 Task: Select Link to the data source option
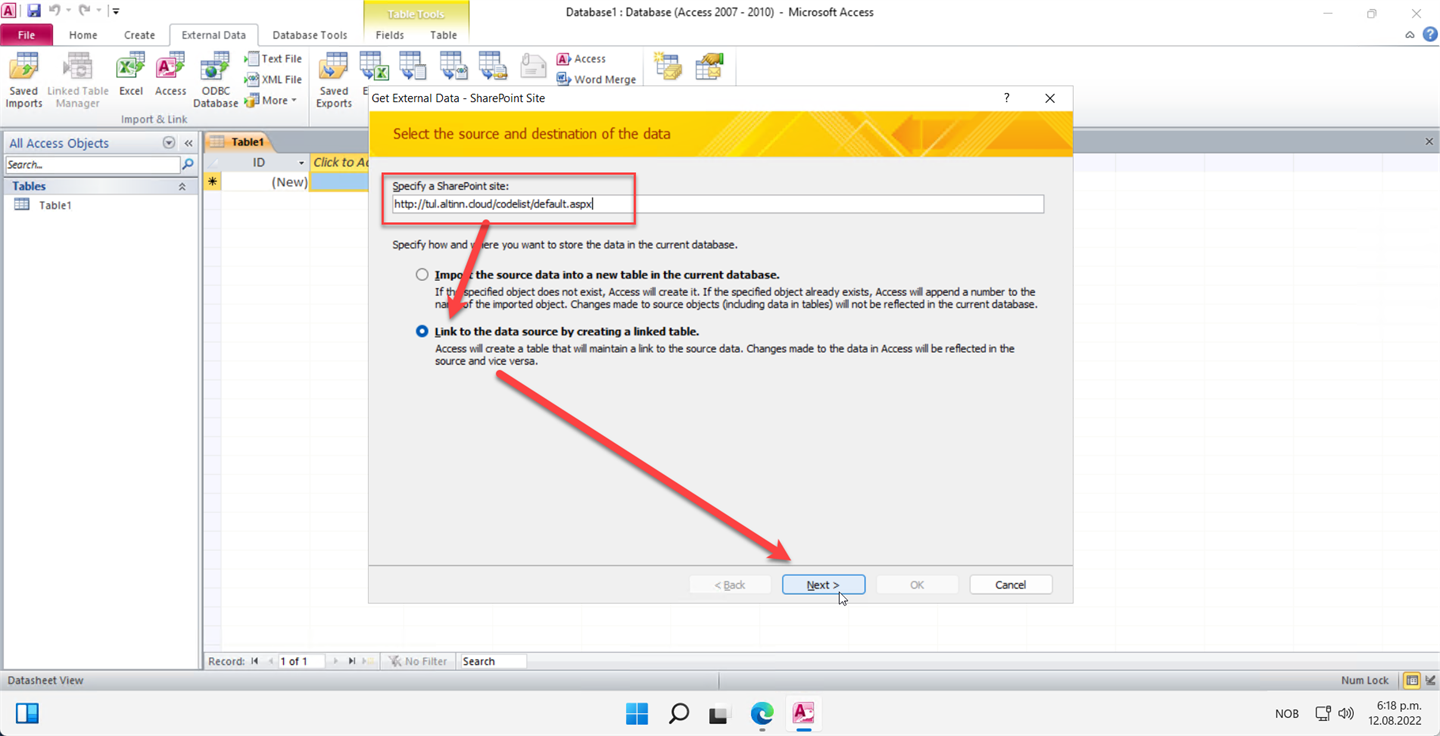tap(422, 331)
